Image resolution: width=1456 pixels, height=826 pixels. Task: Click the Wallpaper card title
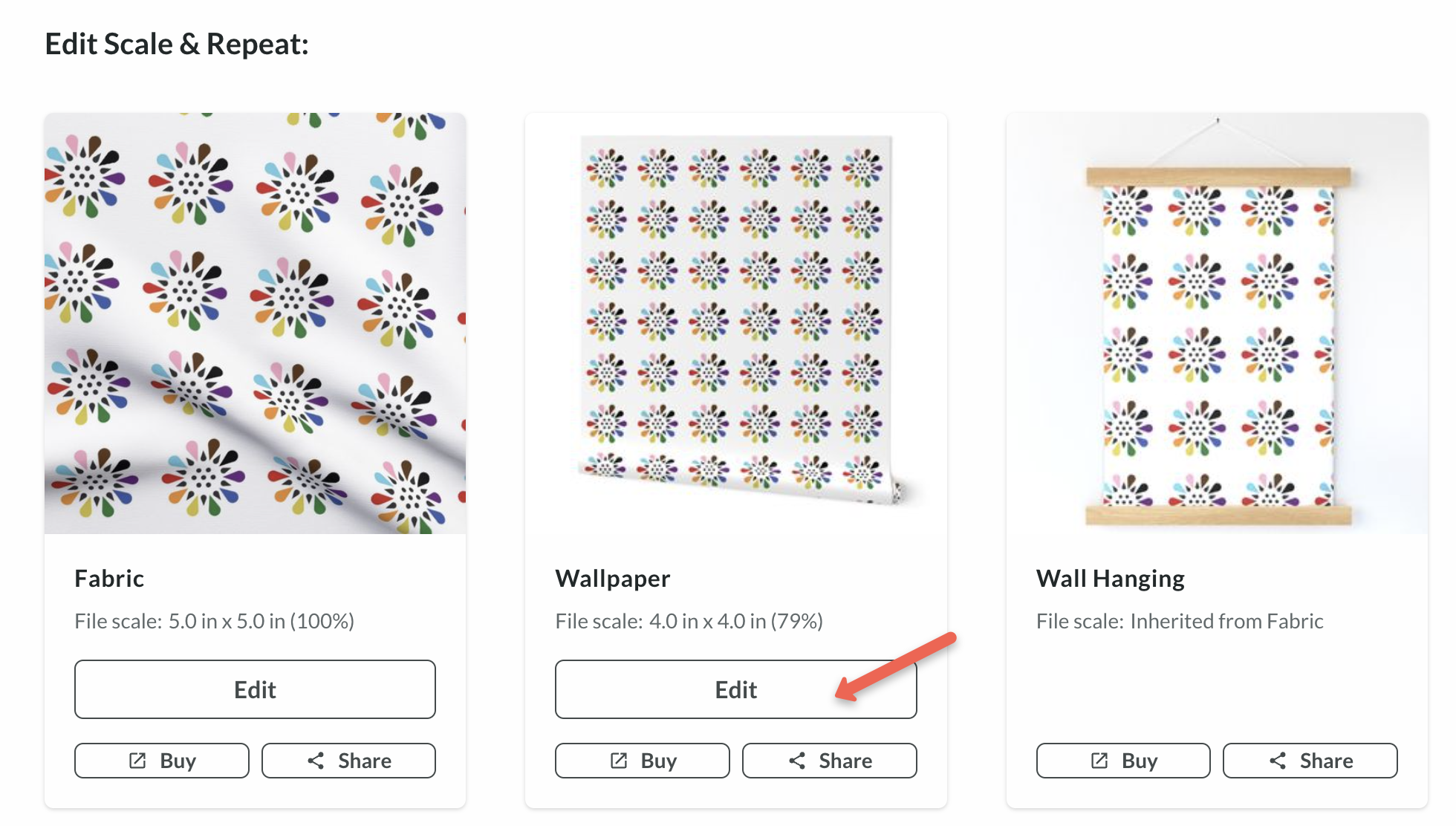point(613,579)
